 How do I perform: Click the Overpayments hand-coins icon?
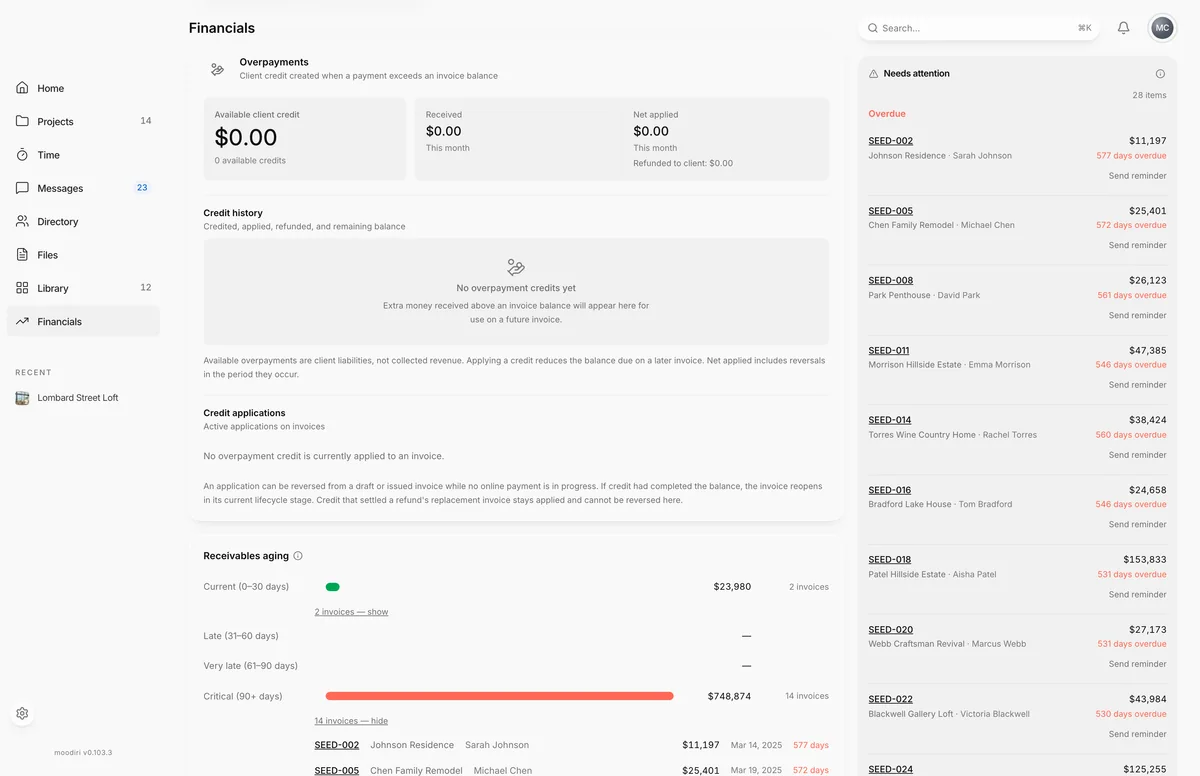click(217, 69)
